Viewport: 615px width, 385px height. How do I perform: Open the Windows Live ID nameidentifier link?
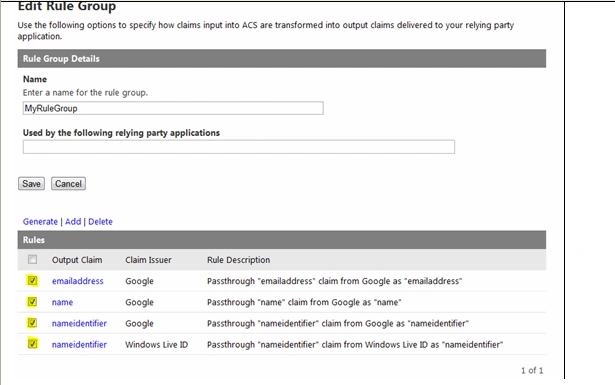coord(79,345)
